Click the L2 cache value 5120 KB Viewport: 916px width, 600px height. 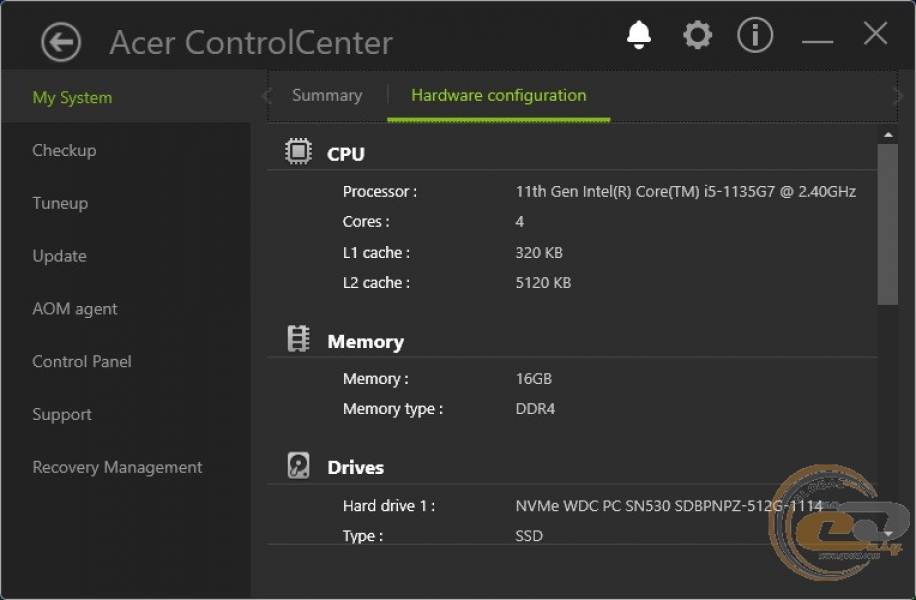543,283
